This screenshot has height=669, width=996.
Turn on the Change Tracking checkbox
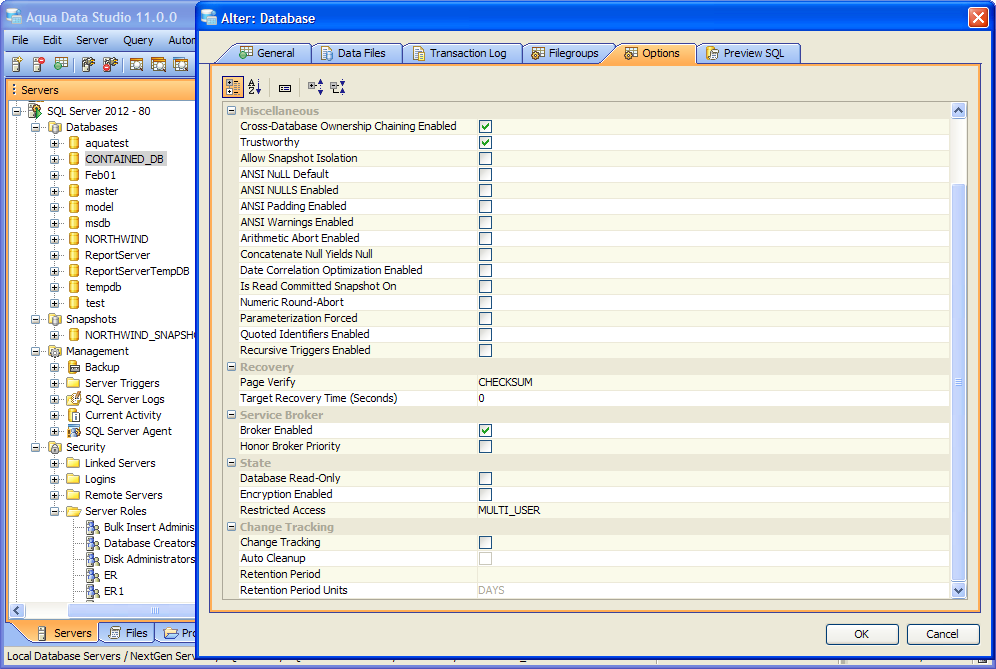click(485, 543)
